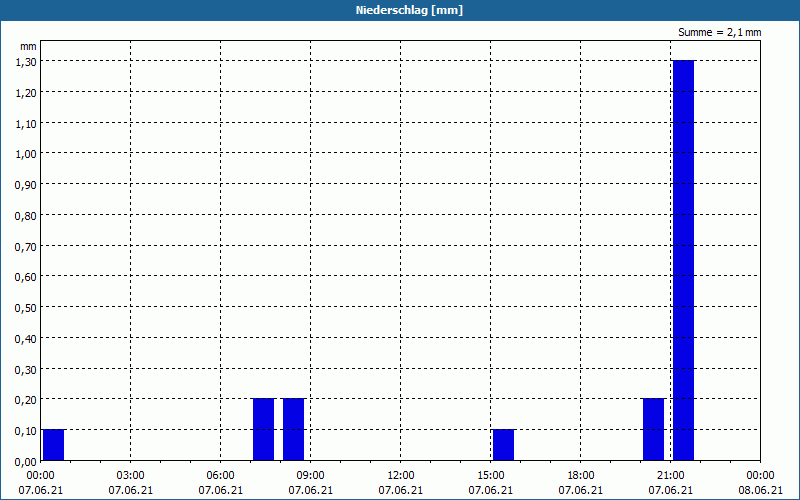Viewport: 800px width, 500px height.
Task: Select the 0,20 mm bar before 21:00
Action: (654, 430)
